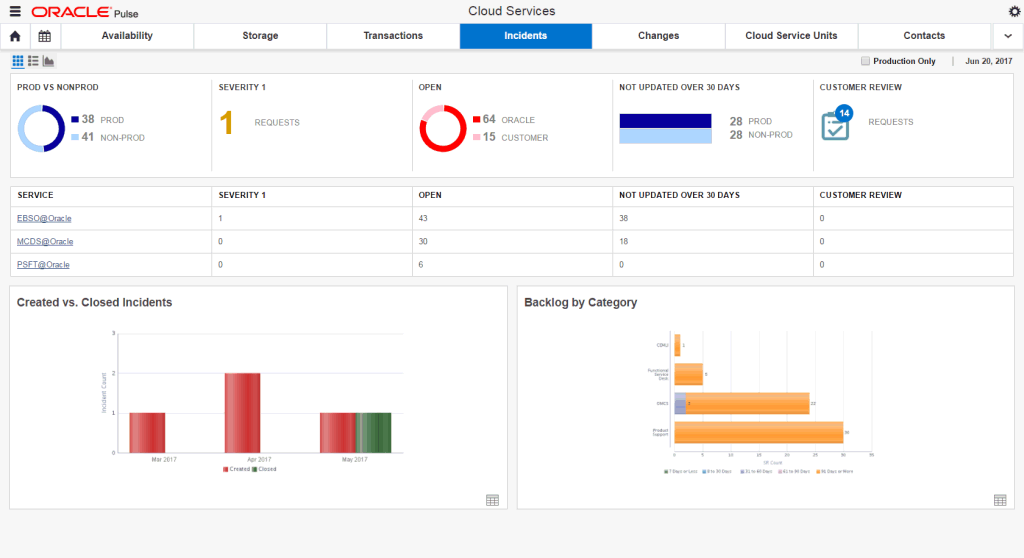
Task: Open the Changes tab
Action: tap(658, 36)
